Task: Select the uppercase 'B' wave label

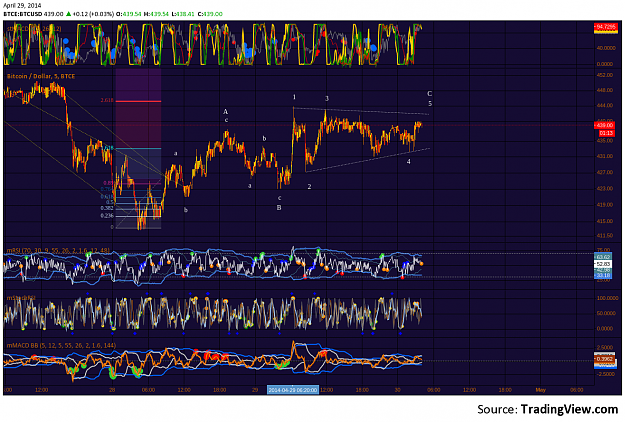Action: click(279, 208)
